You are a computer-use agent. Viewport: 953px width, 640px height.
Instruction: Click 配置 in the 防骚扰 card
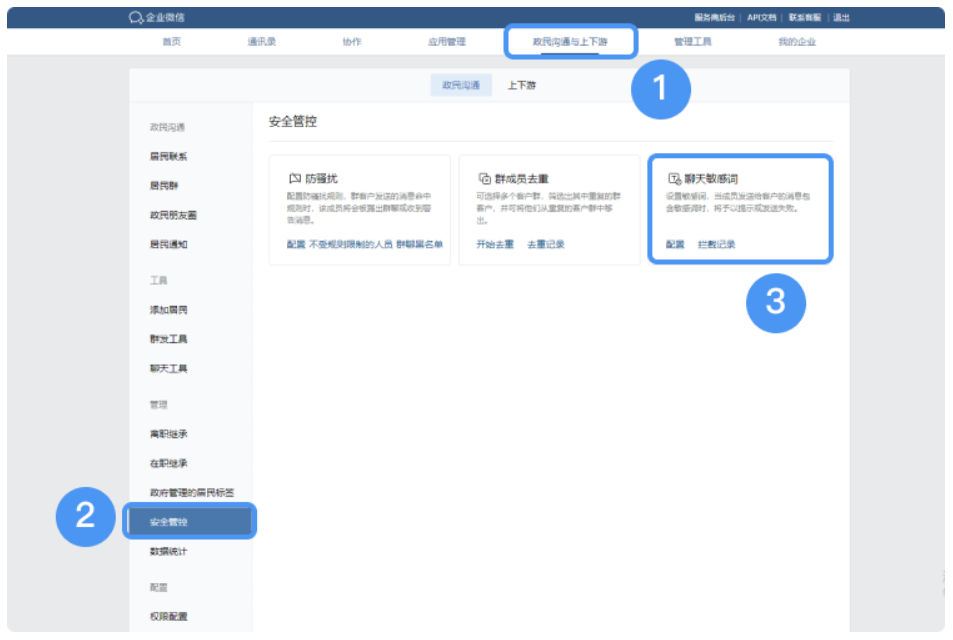tap(296, 244)
